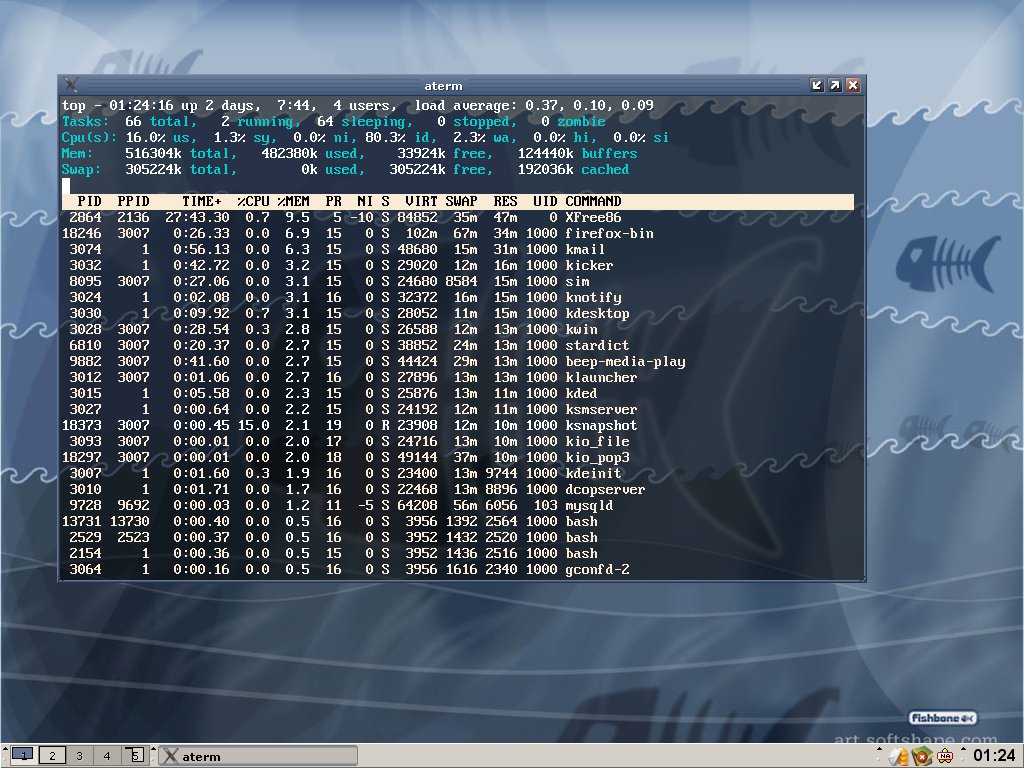Click the firefox-bin process name
1024x768 pixels.
[609, 233]
